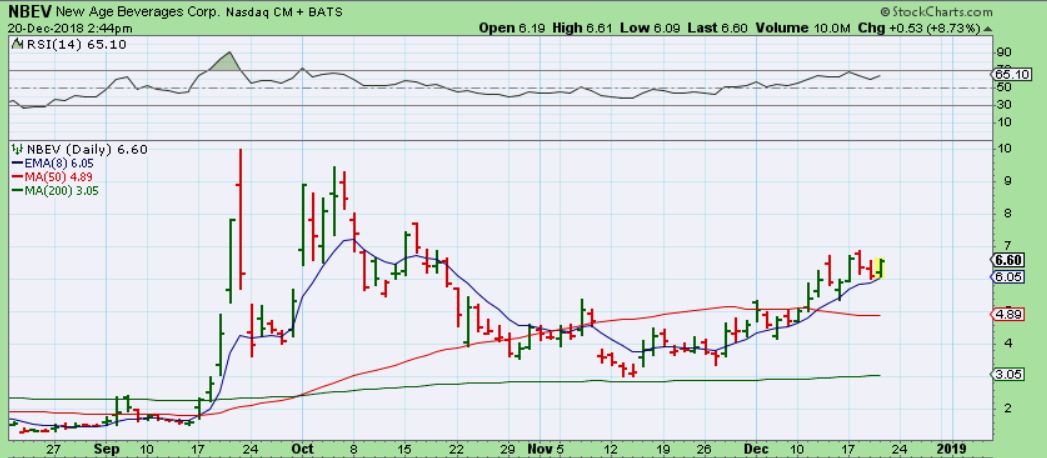Image resolution: width=1047 pixels, height=458 pixels.
Task: Click the MA(200) 3.05 legend entry
Action: (x=56, y=191)
